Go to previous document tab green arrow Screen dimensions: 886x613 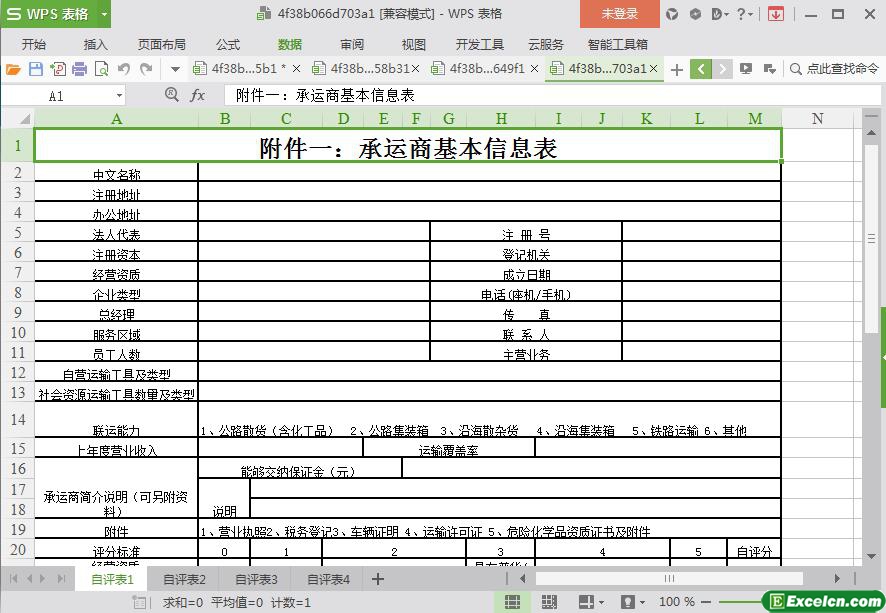[701, 69]
